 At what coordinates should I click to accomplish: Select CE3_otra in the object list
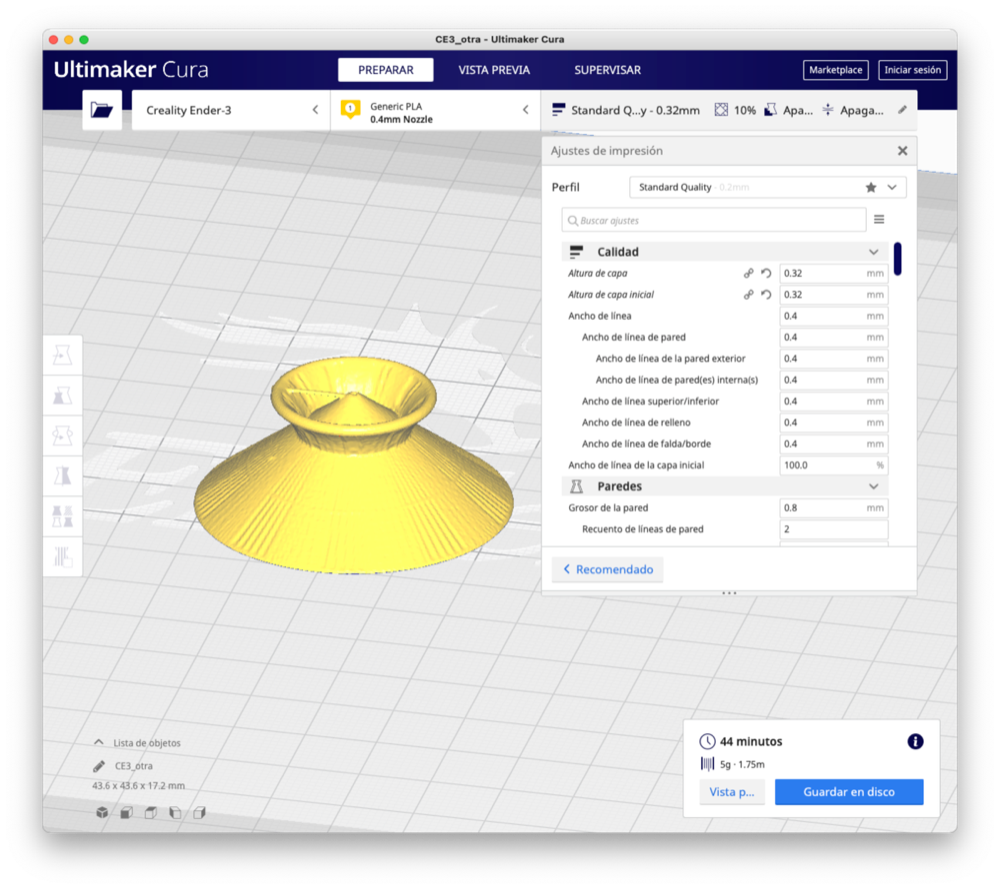pos(133,766)
